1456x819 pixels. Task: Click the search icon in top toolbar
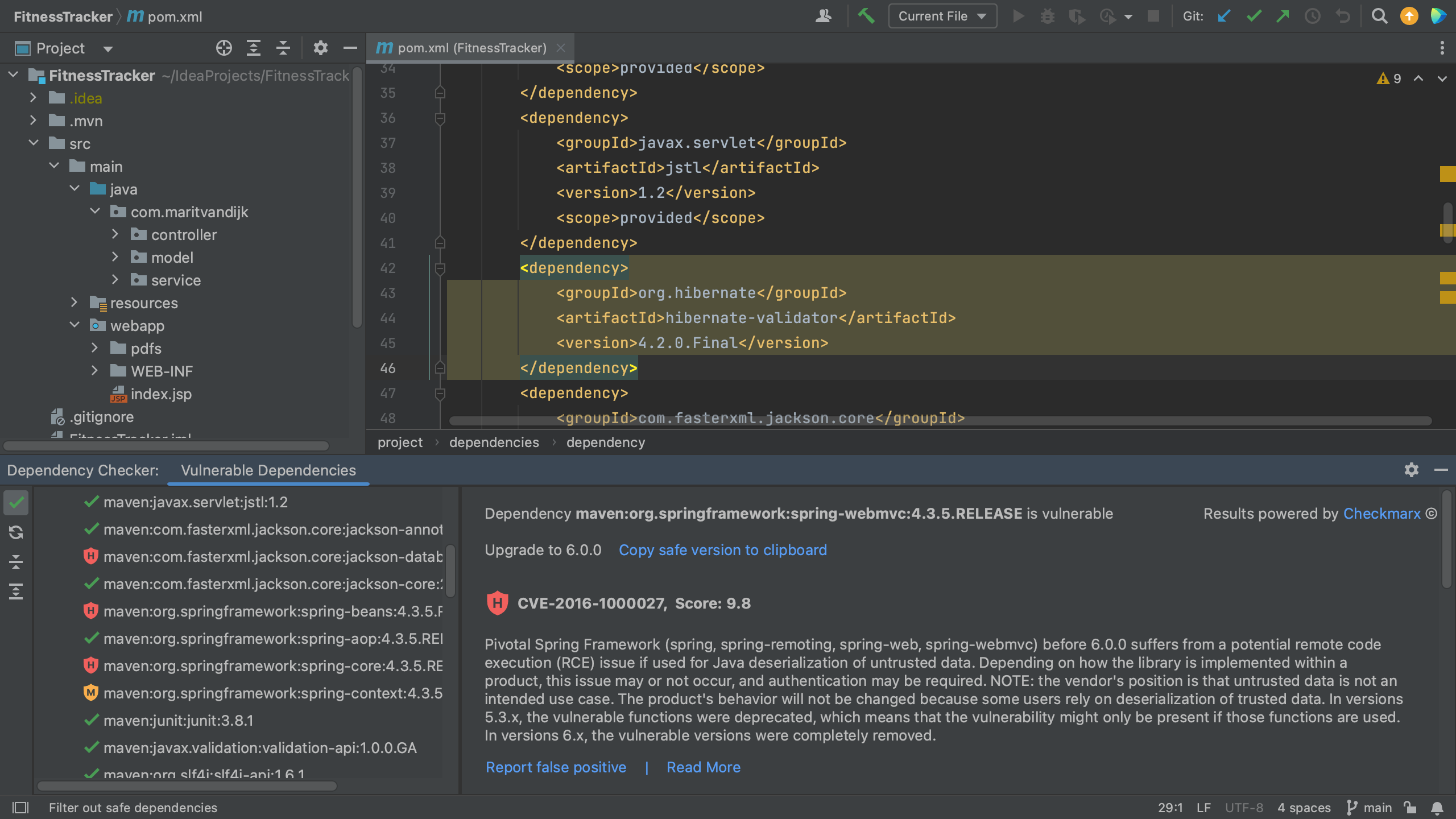1378,17
